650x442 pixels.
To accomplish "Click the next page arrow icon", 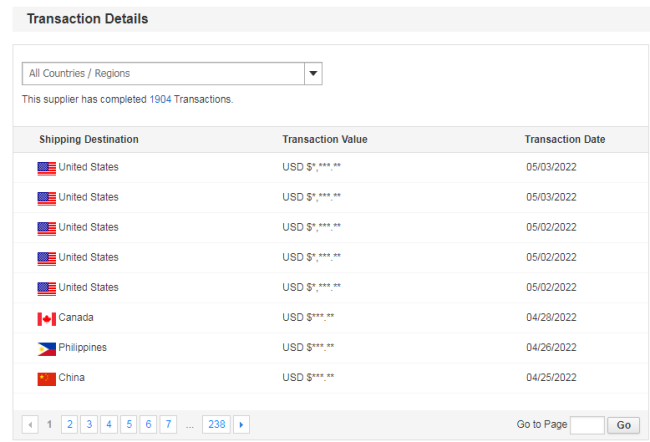I will [x=241, y=425].
